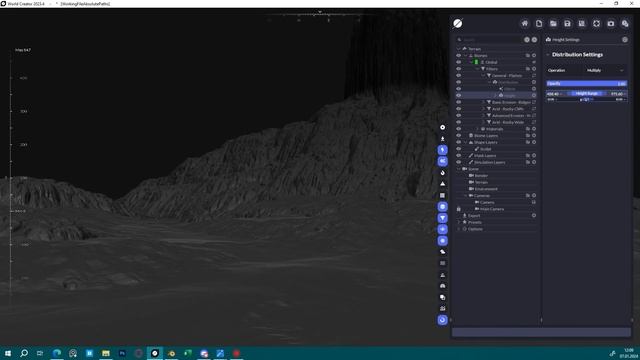
Task: Select Arid - Rocky Wide filter
Action: pyautogui.click(x=507, y=122)
